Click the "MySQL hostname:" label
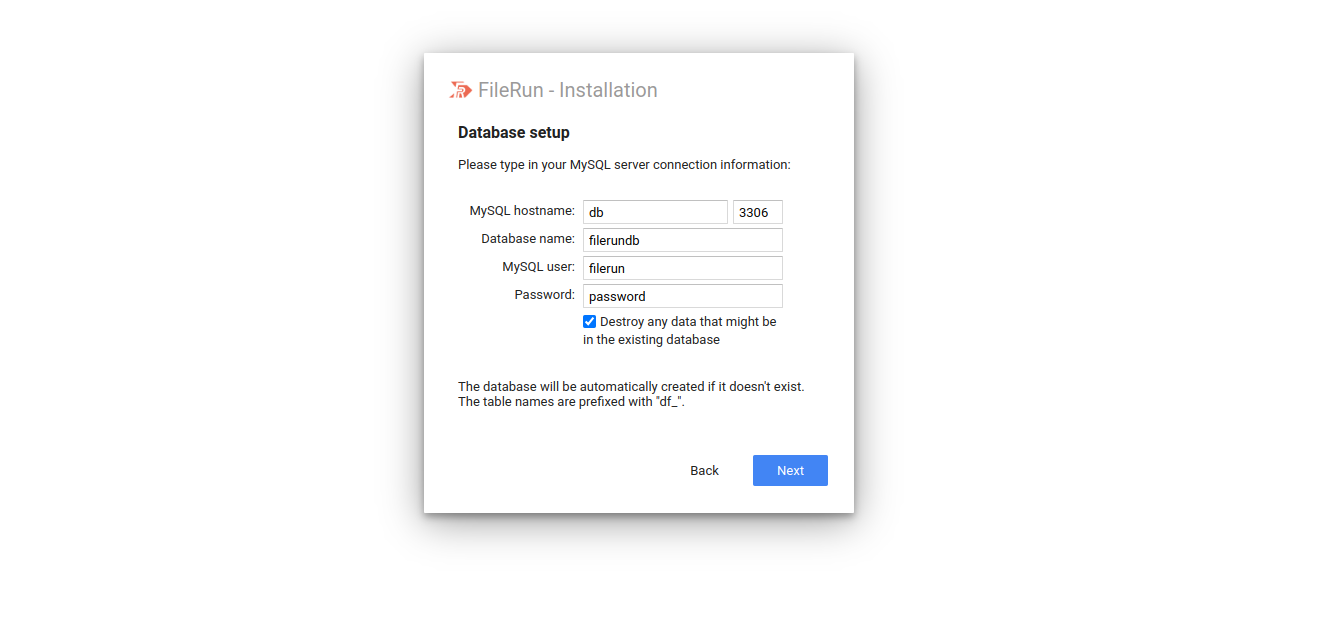 coord(522,211)
